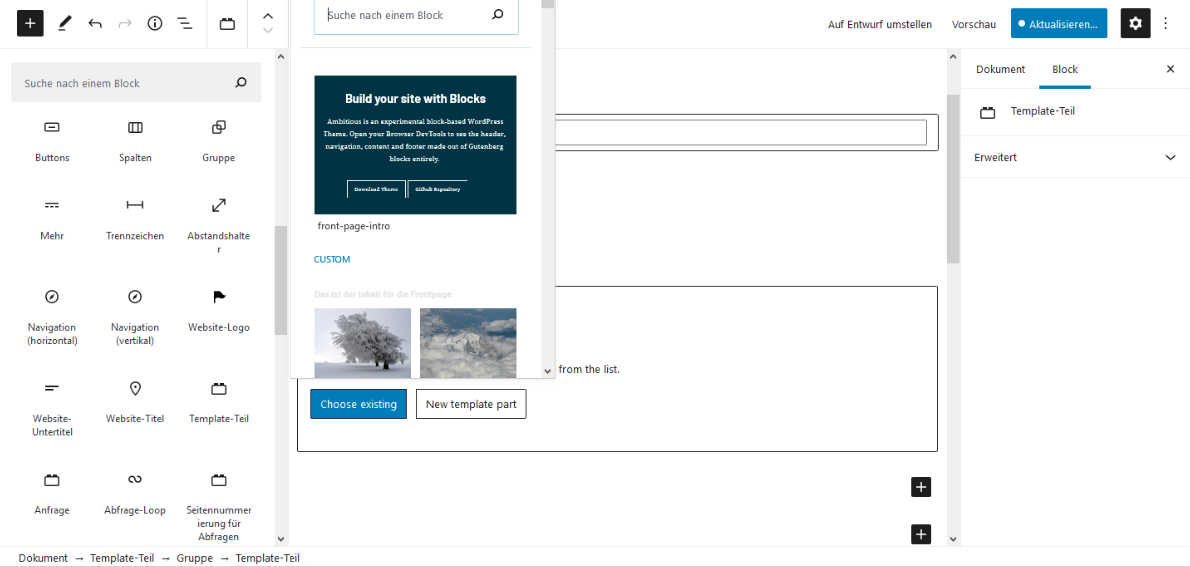The image size is (1190, 567).
Task: Select the Buttons block icon
Action: (52, 128)
